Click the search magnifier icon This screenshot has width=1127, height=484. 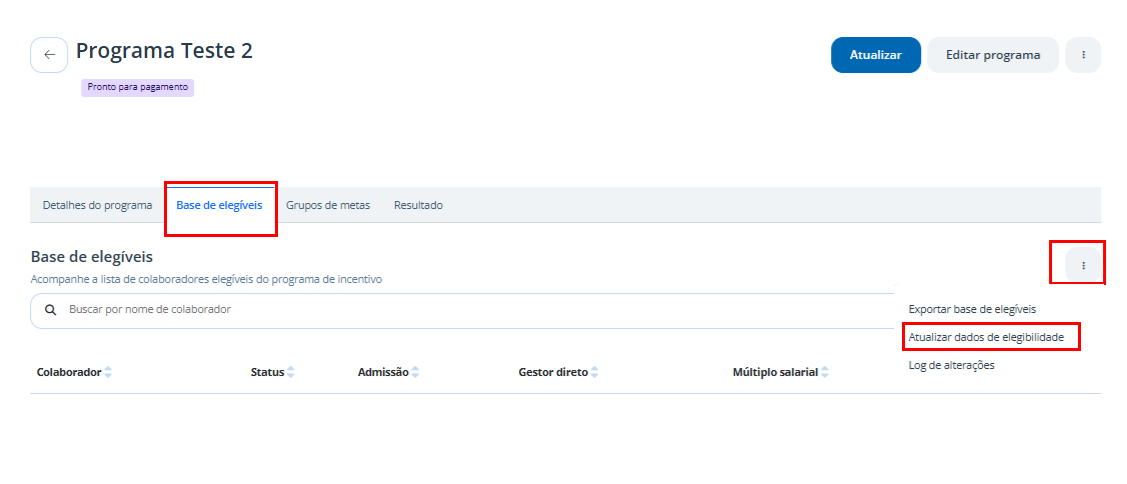click(x=50, y=310)
